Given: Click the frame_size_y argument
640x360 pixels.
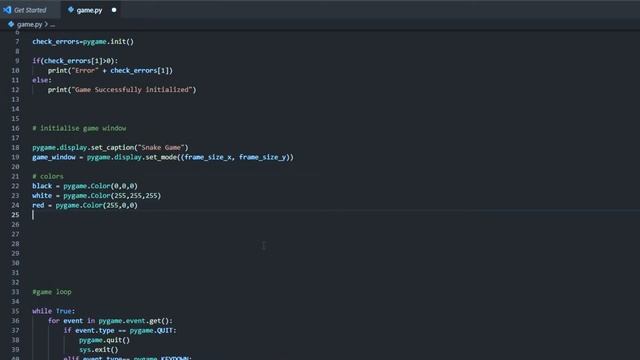Looking at the screenshot, I should [x=263, y=157].
